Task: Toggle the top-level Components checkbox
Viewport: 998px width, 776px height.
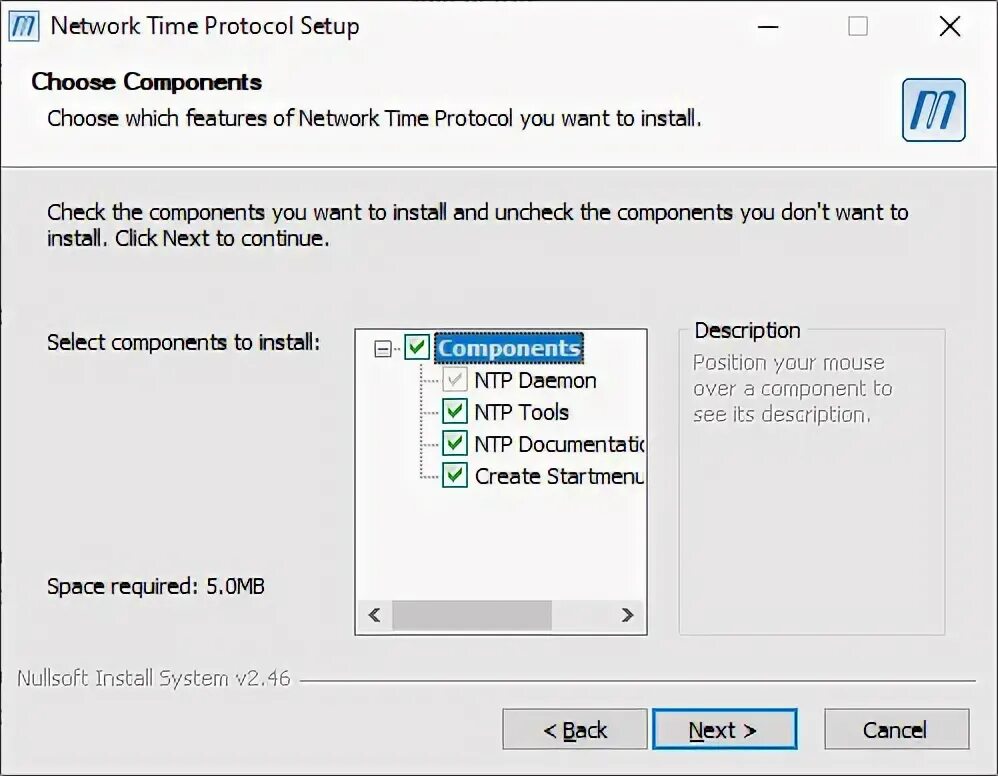Action: [x=417, y=348]
